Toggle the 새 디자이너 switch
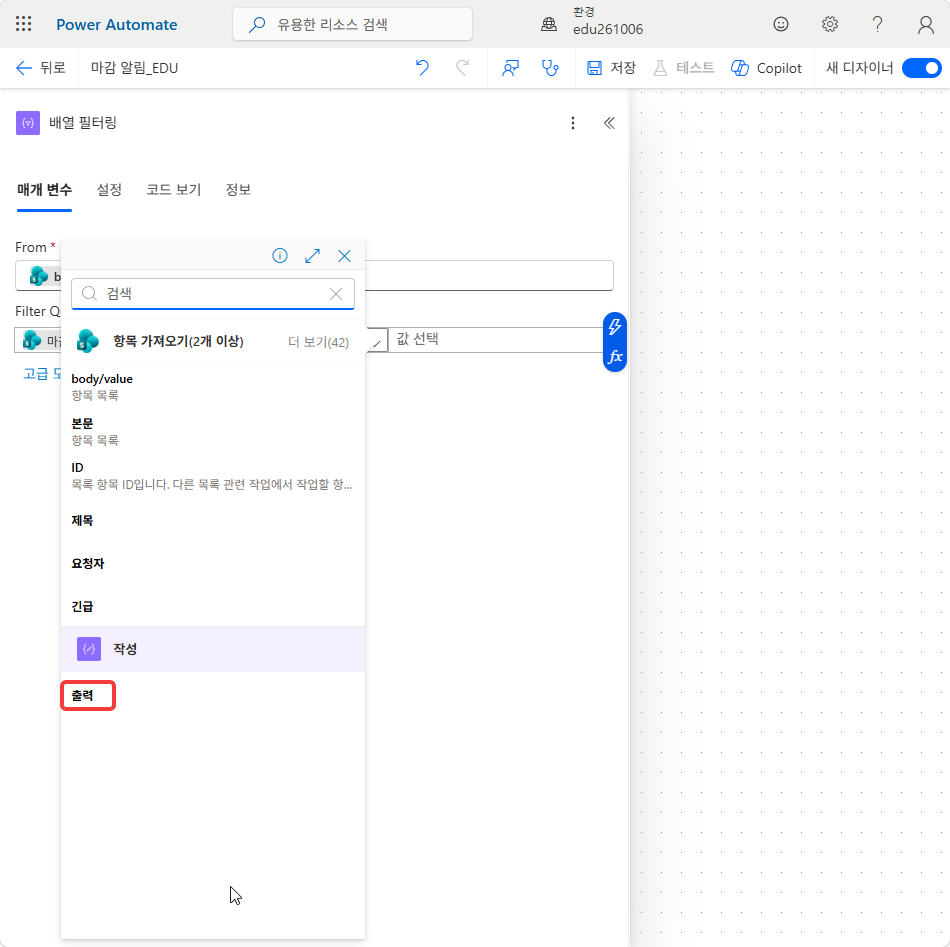950x947 pixels. pos(921,68)
